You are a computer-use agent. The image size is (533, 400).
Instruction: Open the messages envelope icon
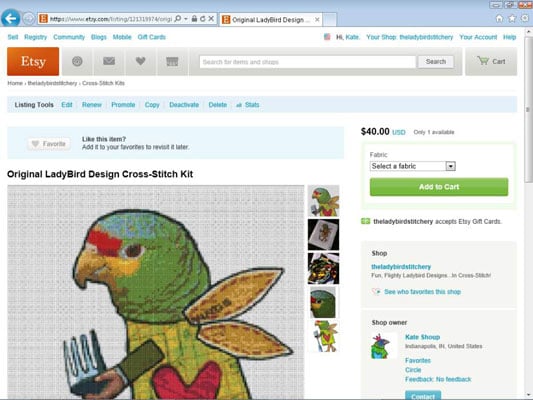pos(109,62)
